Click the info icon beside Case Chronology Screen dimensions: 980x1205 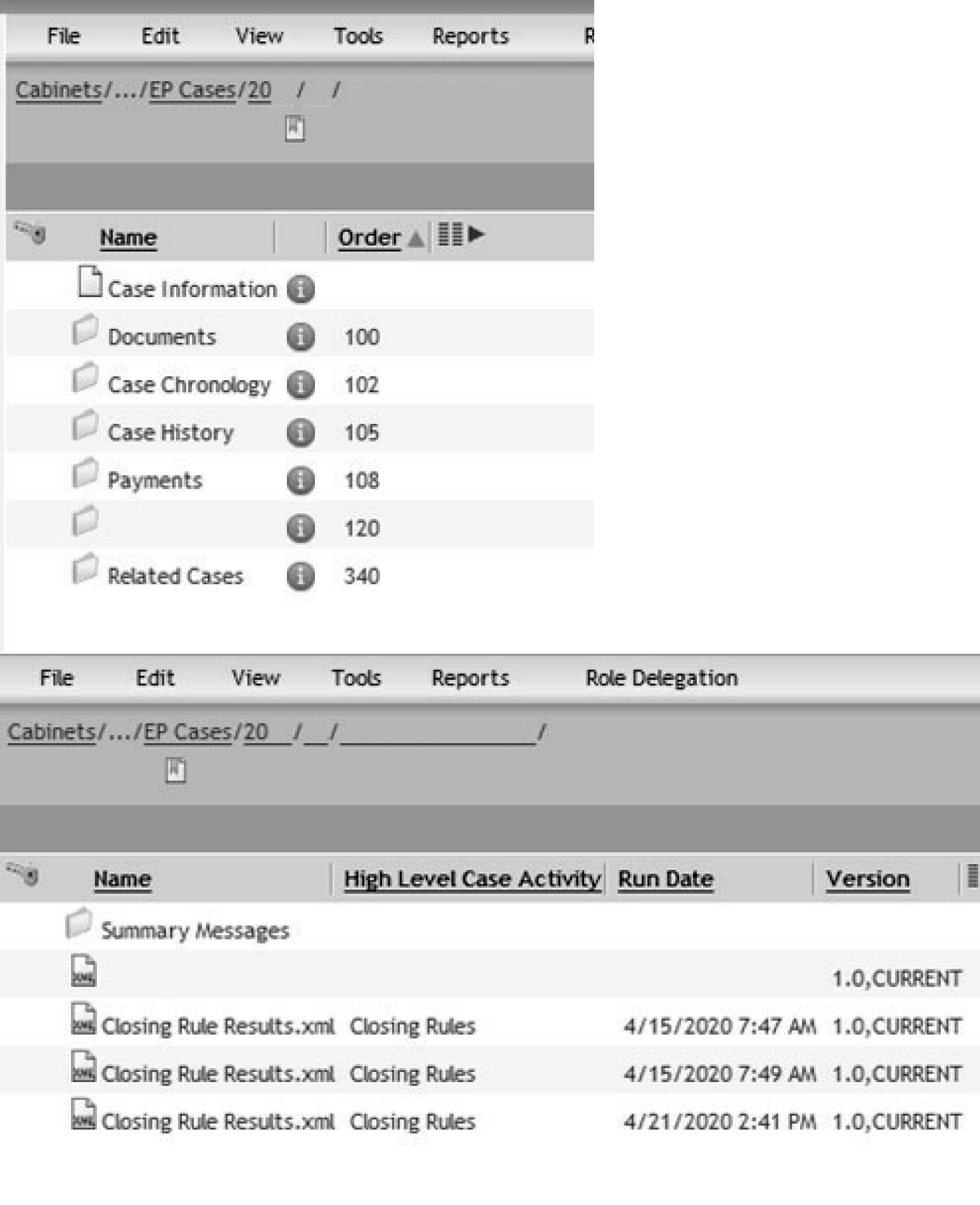(300, 385)
